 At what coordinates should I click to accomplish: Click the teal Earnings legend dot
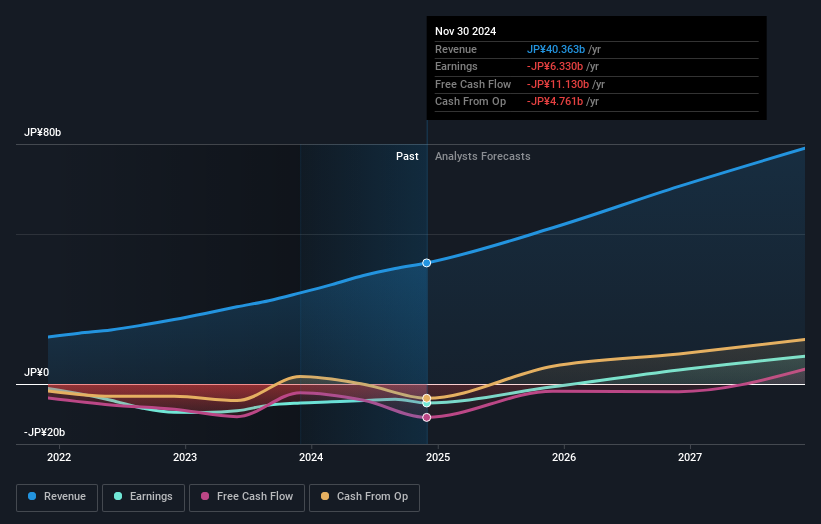[118, 496]
